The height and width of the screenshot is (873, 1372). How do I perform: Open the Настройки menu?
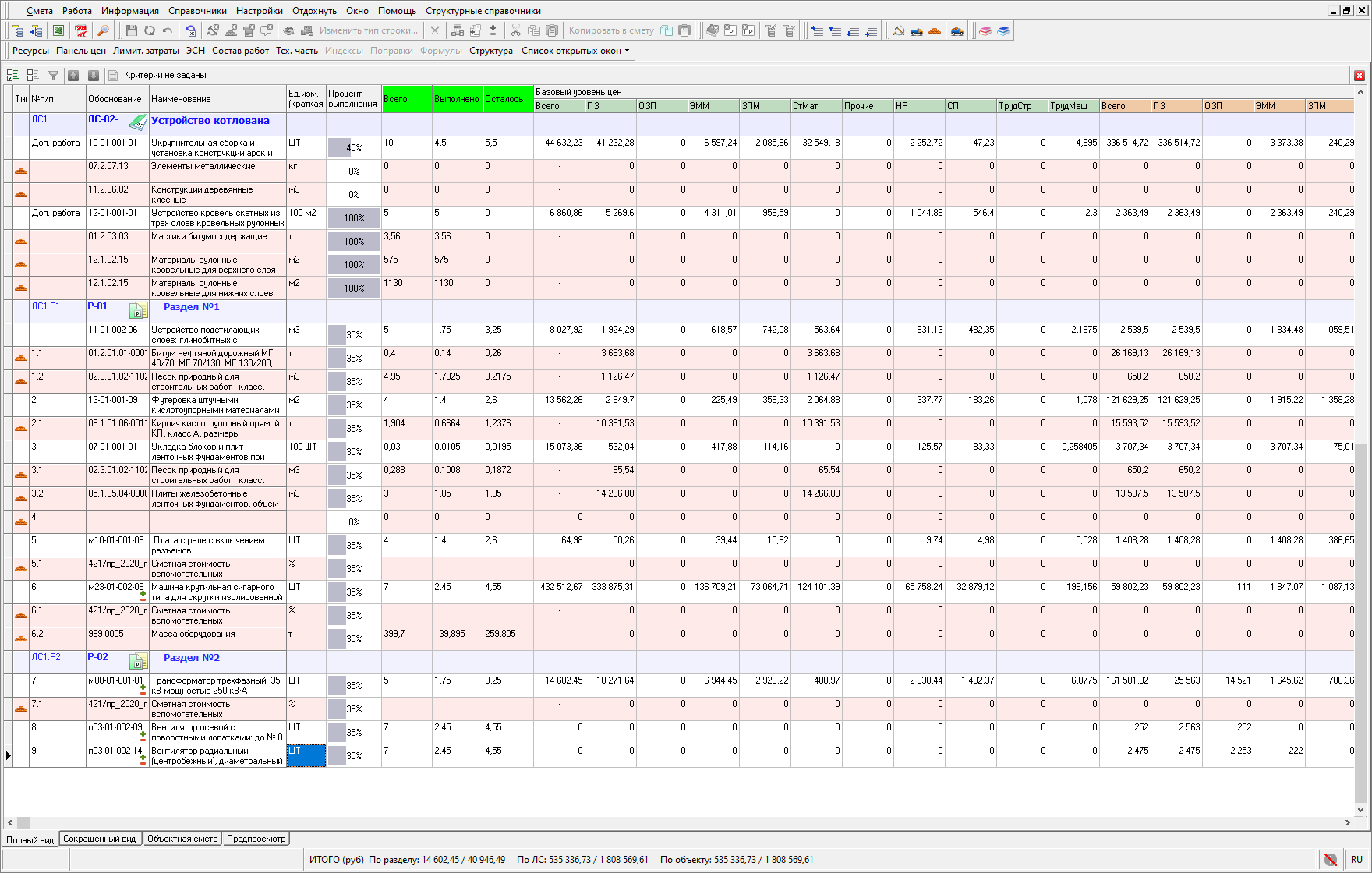[260, 11]
